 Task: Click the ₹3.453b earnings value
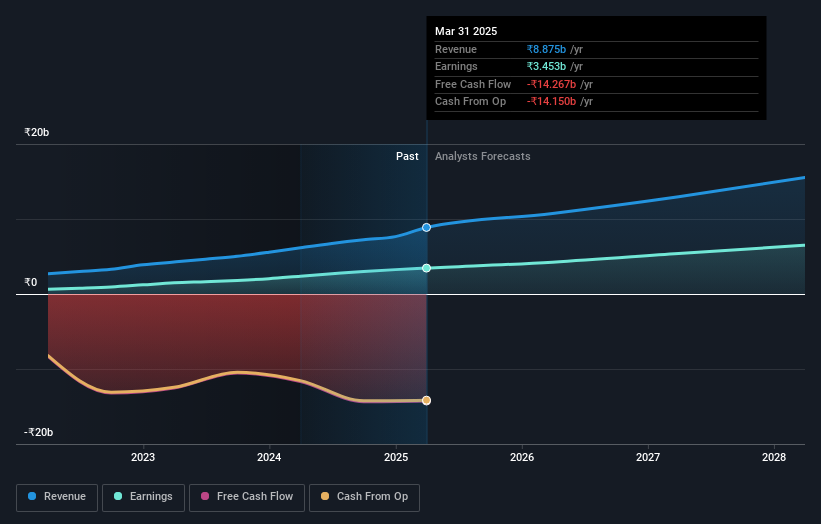click(546, 66)
